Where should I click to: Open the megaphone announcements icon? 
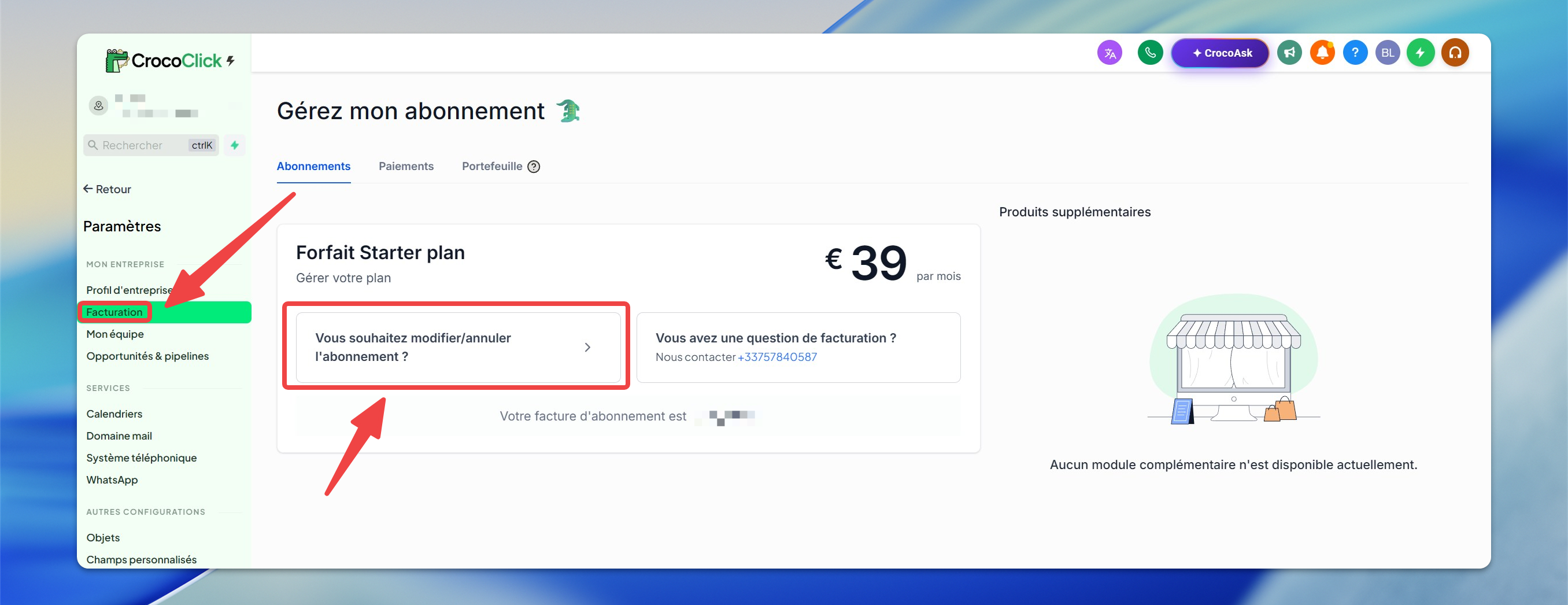tap(1289, 53)
